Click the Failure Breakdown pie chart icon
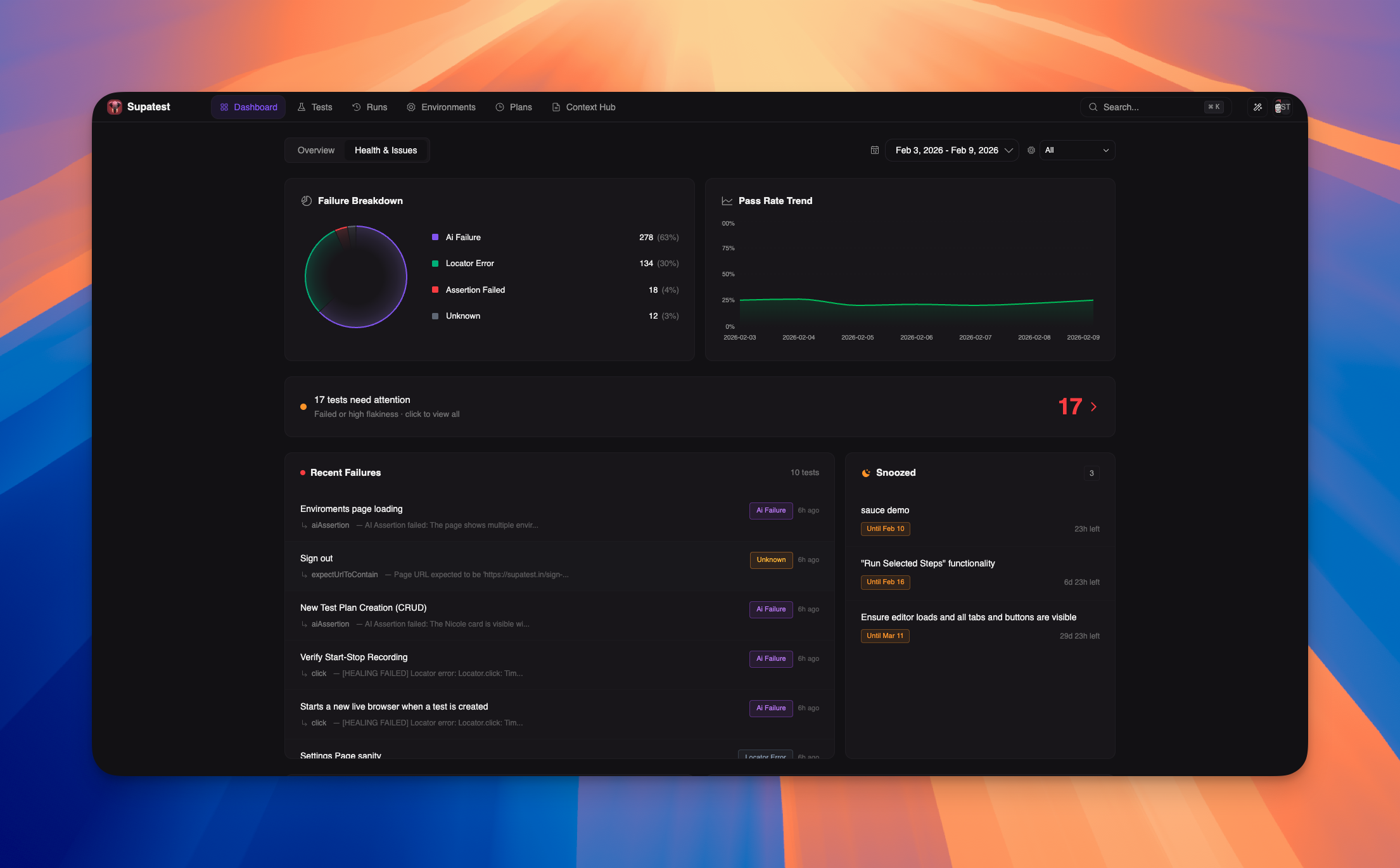 pyautogui.click(x=307, y=201)
